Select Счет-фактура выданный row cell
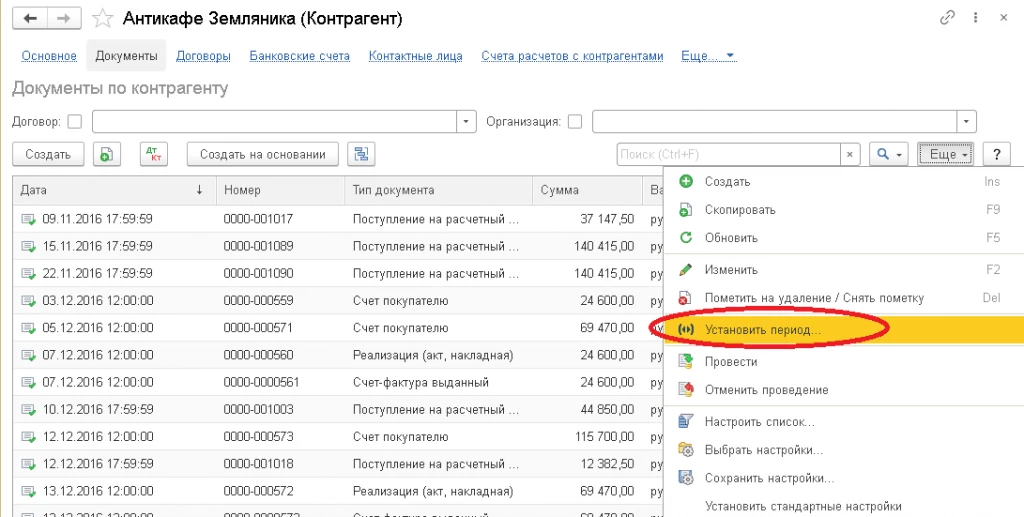 421,383
